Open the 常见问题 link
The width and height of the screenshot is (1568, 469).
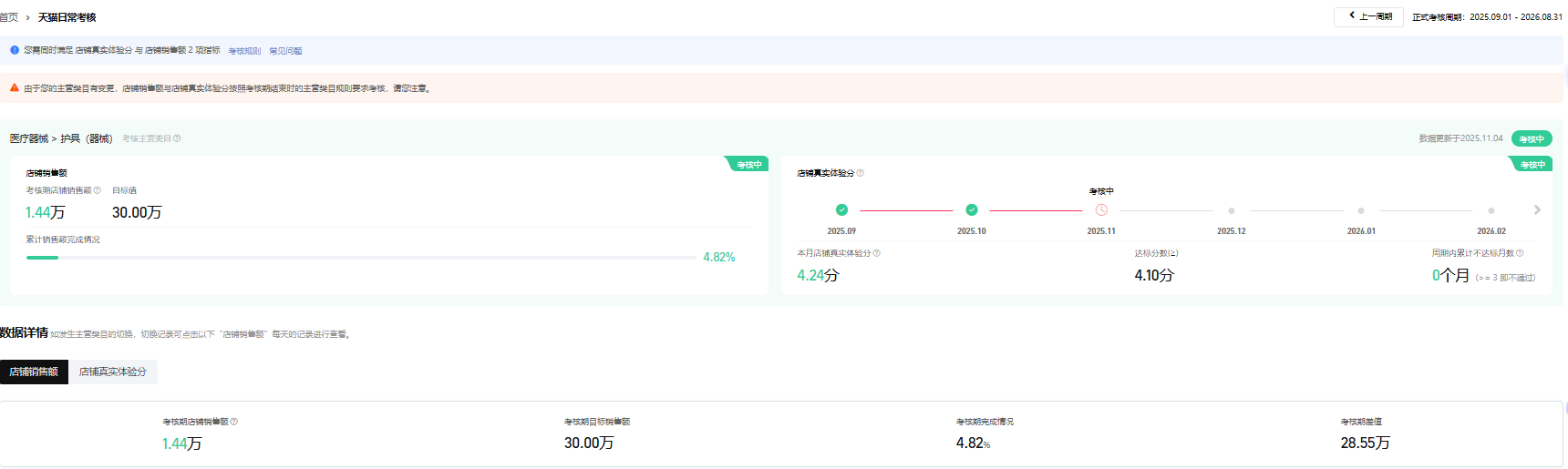pos(285,51)
